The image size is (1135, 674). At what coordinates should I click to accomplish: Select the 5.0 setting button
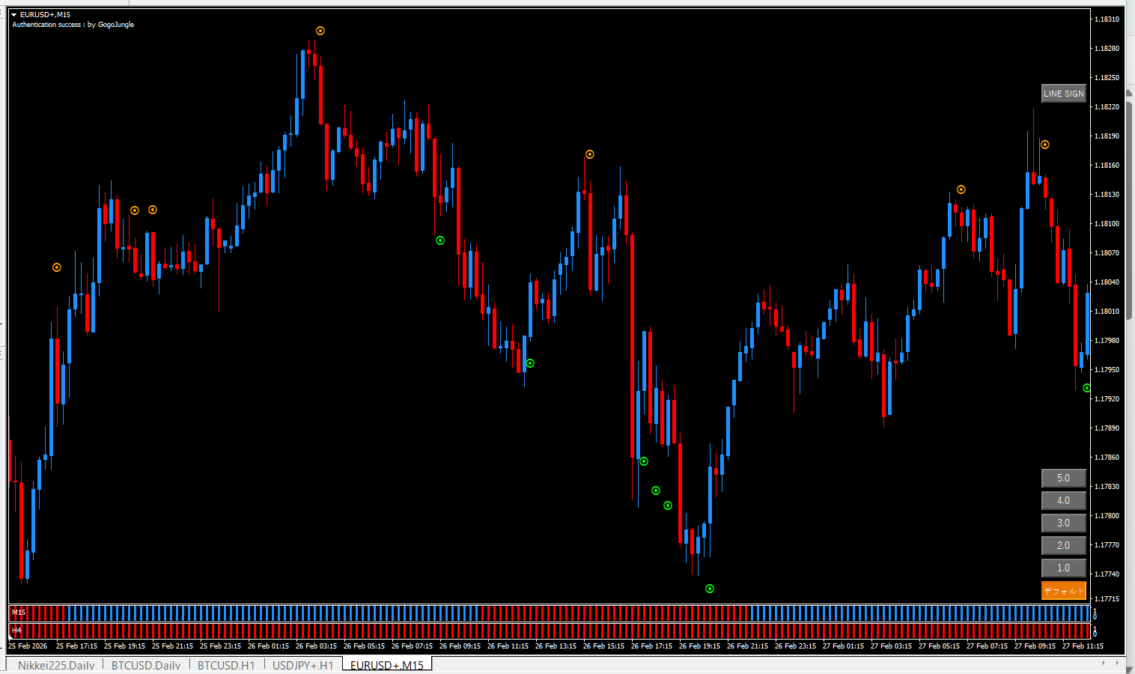click(1063, 478)
